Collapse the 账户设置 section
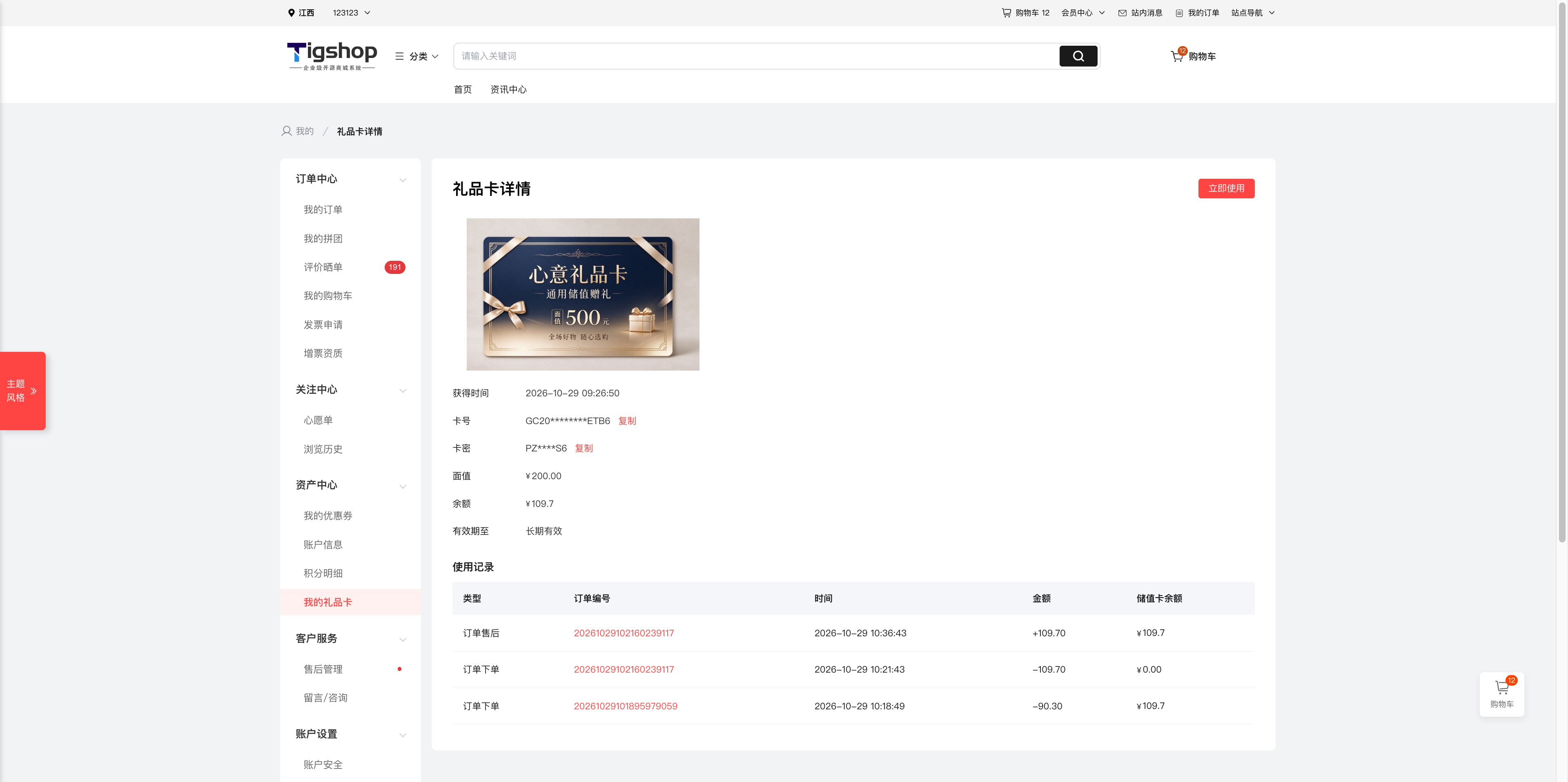The image size is (1568, 782). (403, 735)
